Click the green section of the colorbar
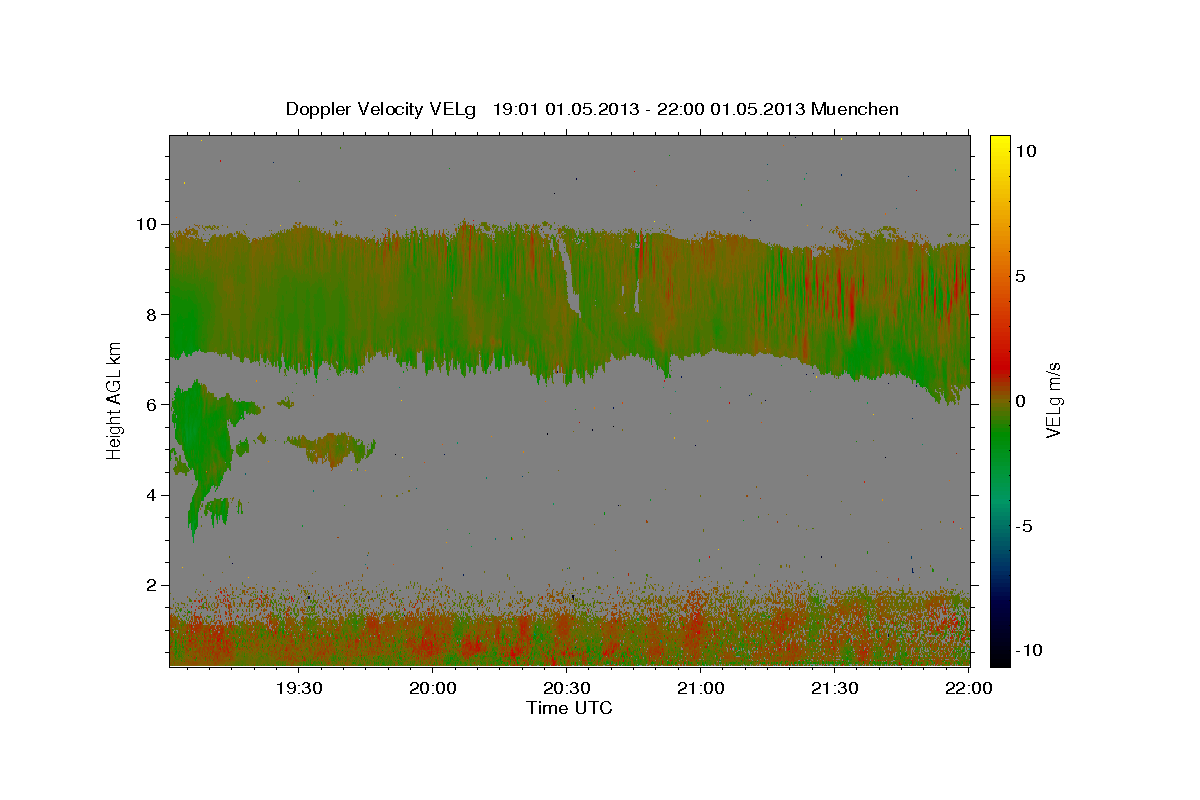This screenshot has width=1200, height=800. [1000, 440]
